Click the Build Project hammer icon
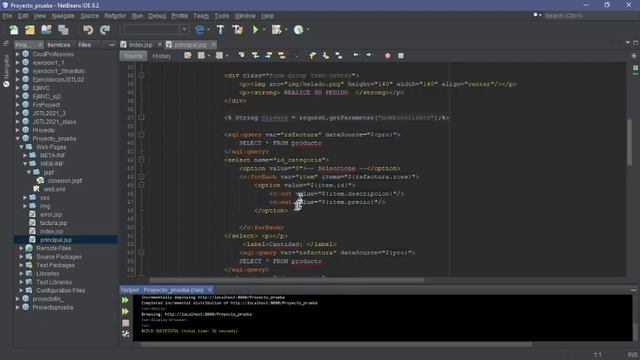This screenshot has height=360, width=640. (220, 29)
